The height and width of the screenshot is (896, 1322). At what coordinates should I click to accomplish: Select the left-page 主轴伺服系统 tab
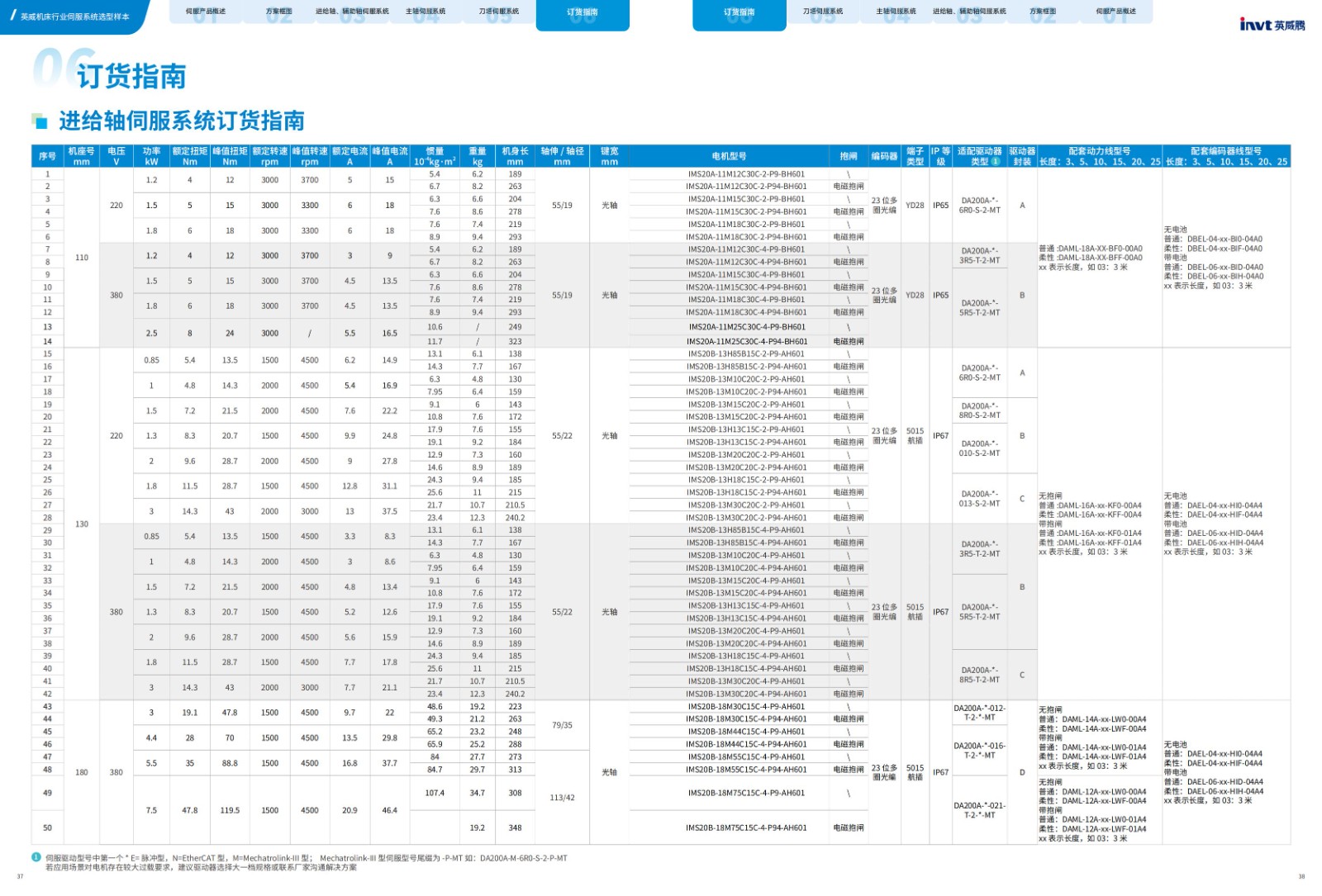coord(426,12)
